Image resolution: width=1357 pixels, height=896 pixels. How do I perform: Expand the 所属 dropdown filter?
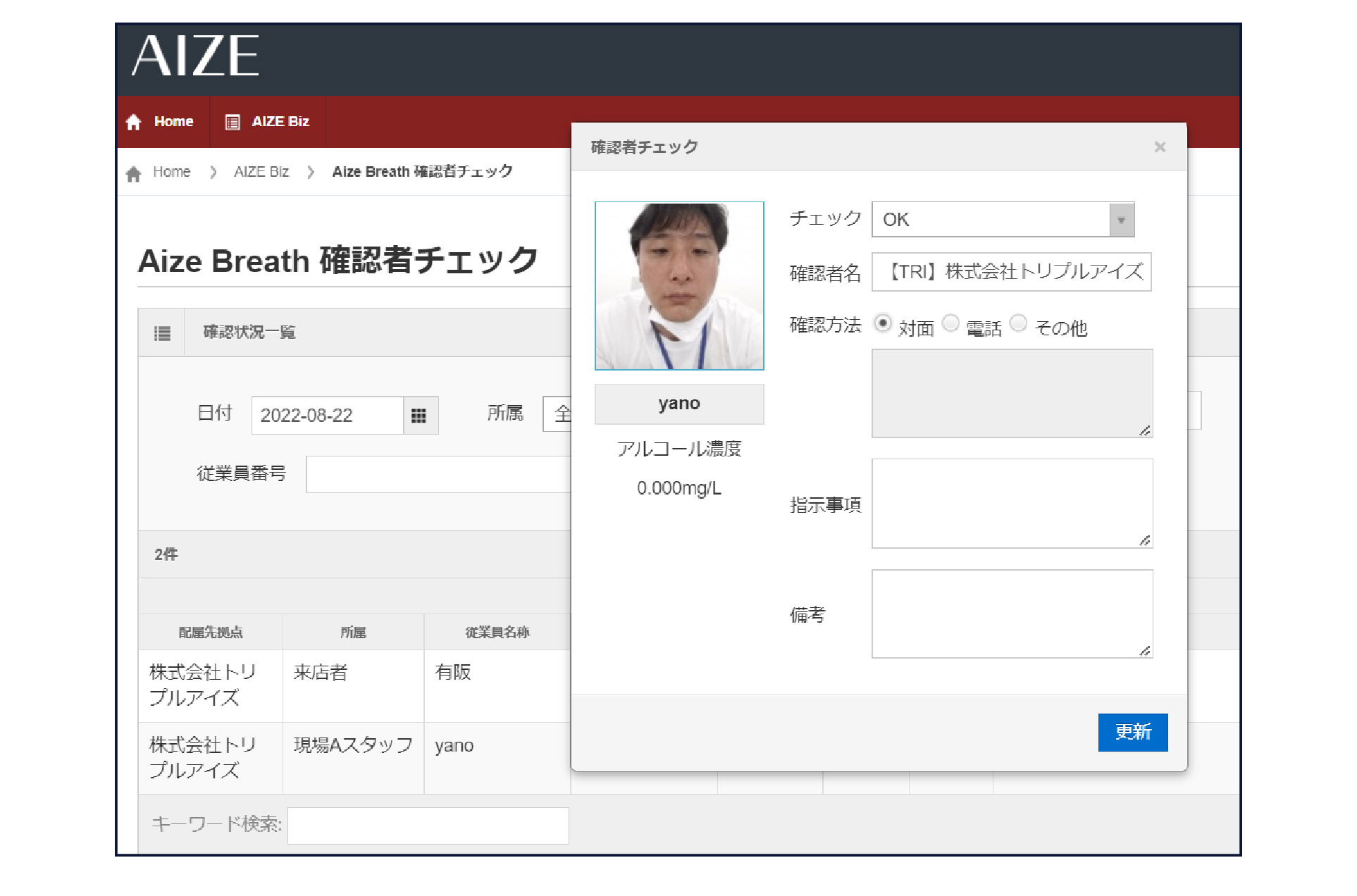pos(557,414)
